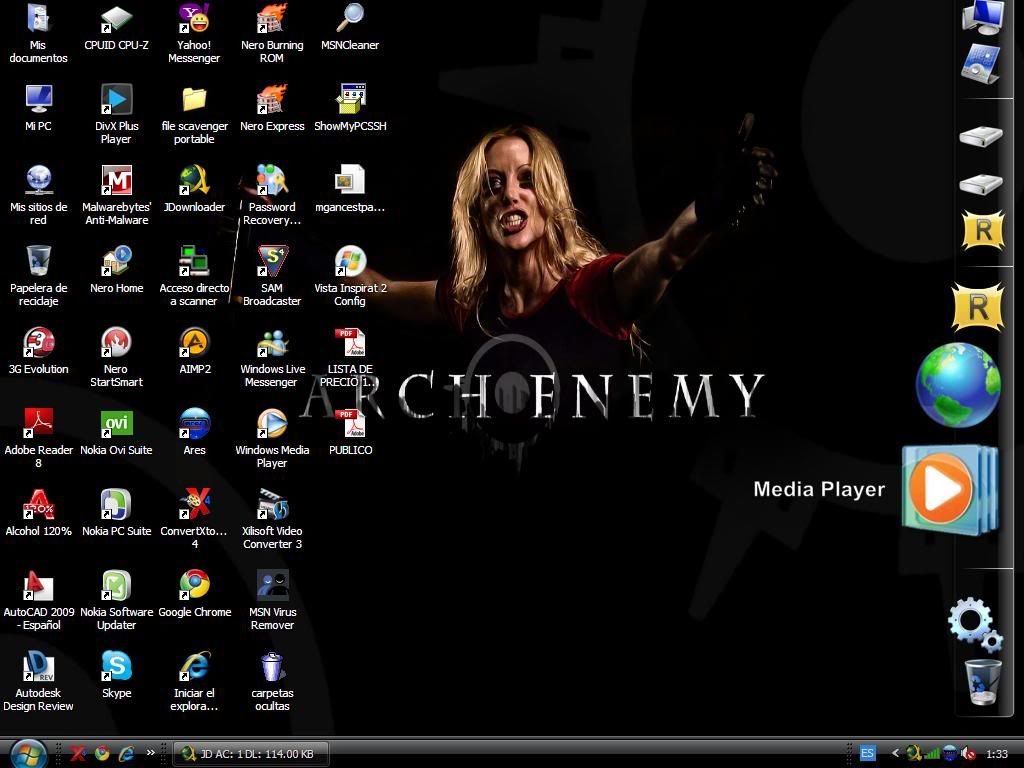
Task: Select AutoCAD 2009 - Español shortcut
Action: point(39,600)
